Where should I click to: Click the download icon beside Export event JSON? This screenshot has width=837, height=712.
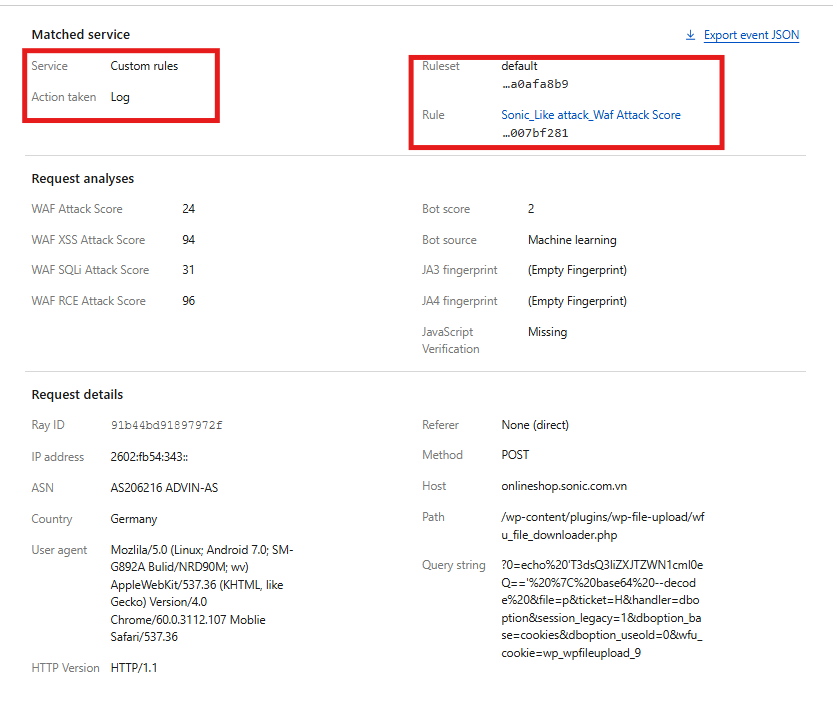point(690,35)
